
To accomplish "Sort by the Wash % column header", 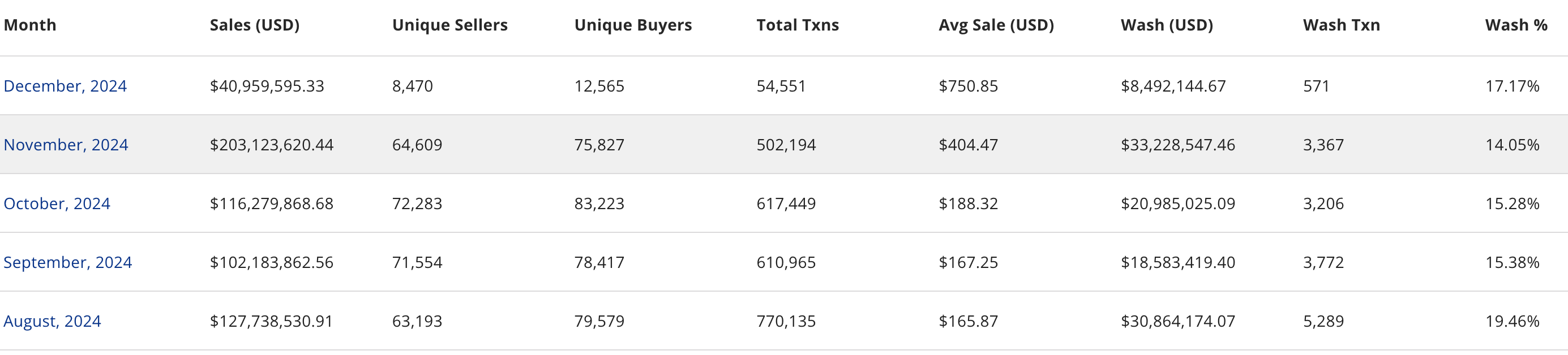I will tap(1516, 25).
